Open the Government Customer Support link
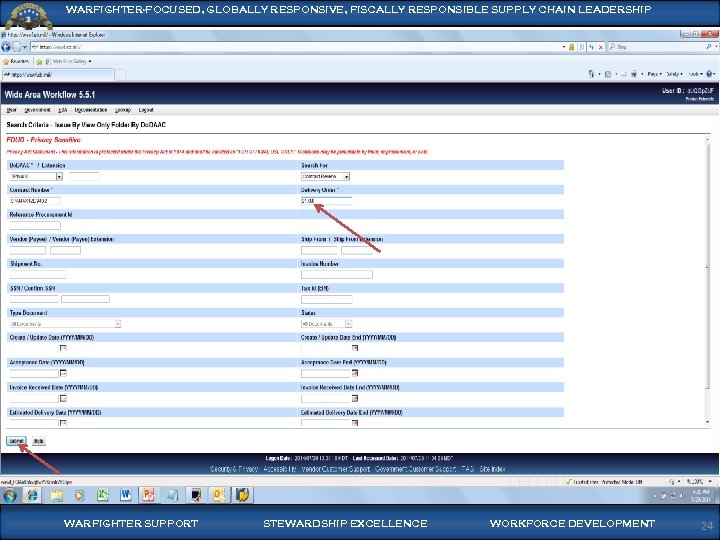 pos(416,469)
